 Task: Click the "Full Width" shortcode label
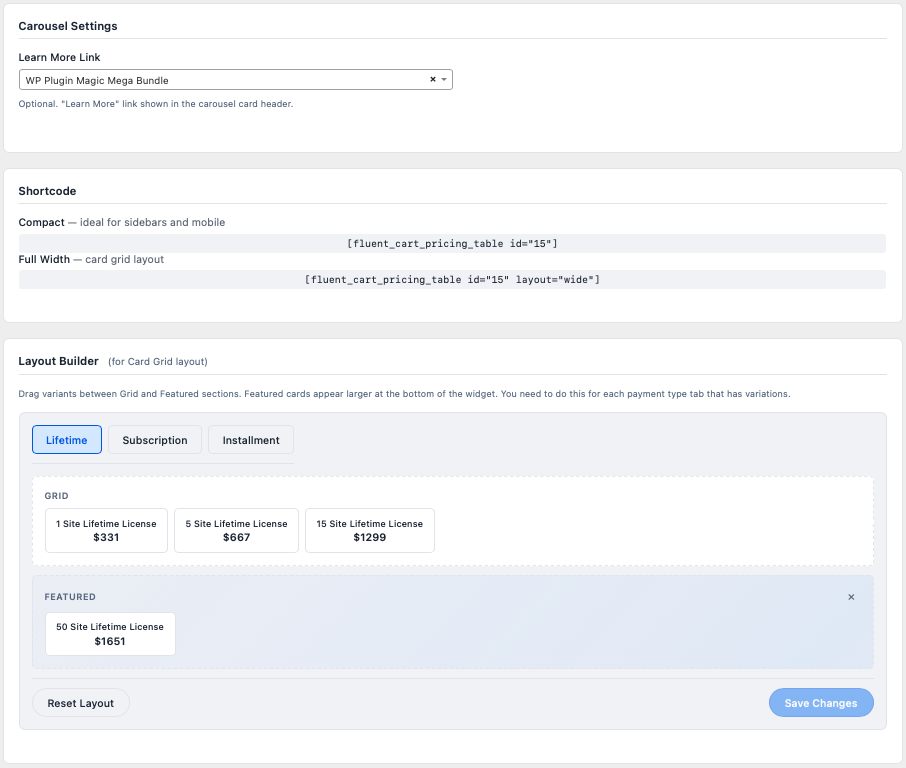[x=44, y=259]
